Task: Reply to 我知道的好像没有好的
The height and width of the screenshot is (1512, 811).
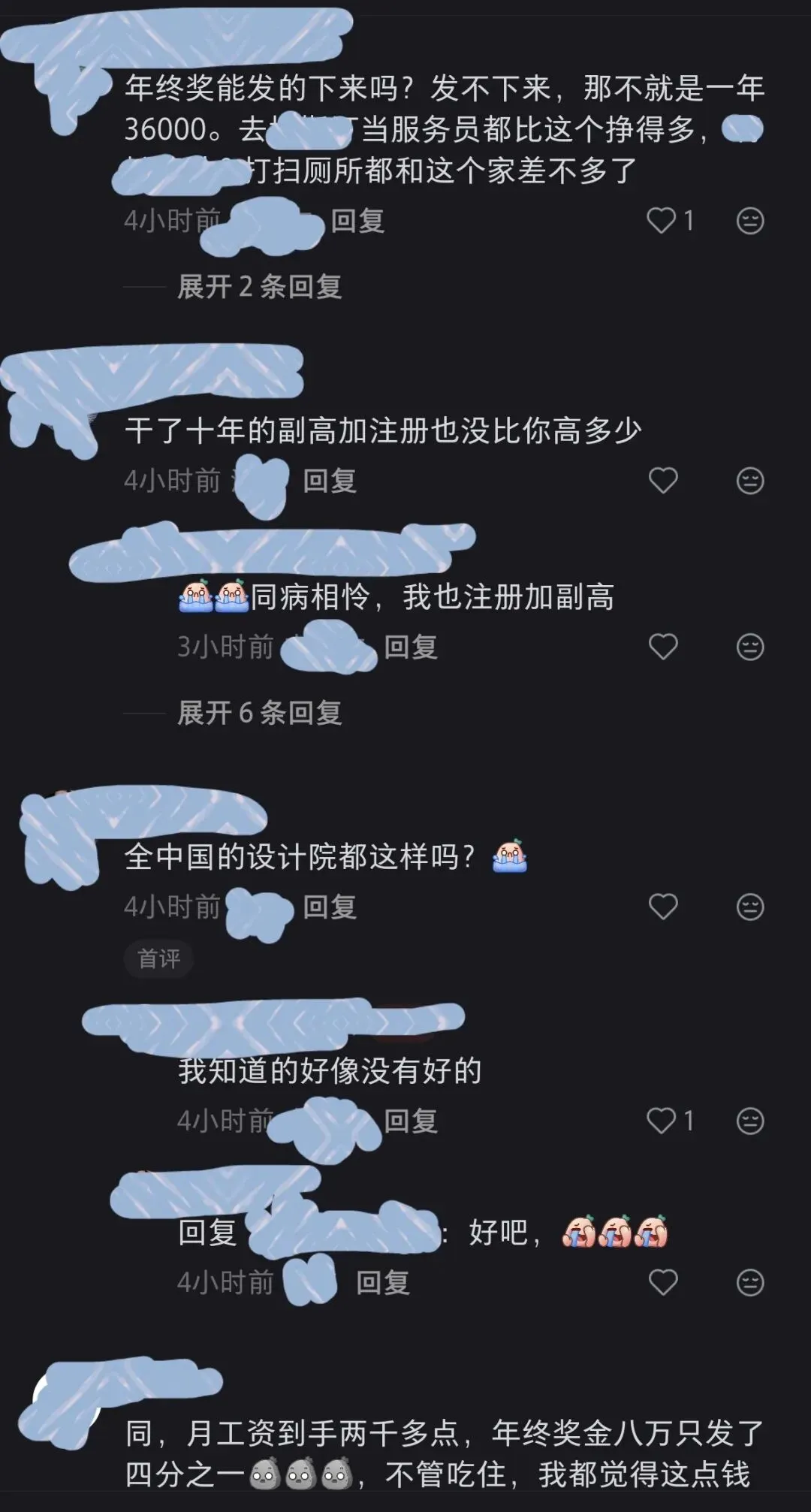Action: click(411, 1121)
